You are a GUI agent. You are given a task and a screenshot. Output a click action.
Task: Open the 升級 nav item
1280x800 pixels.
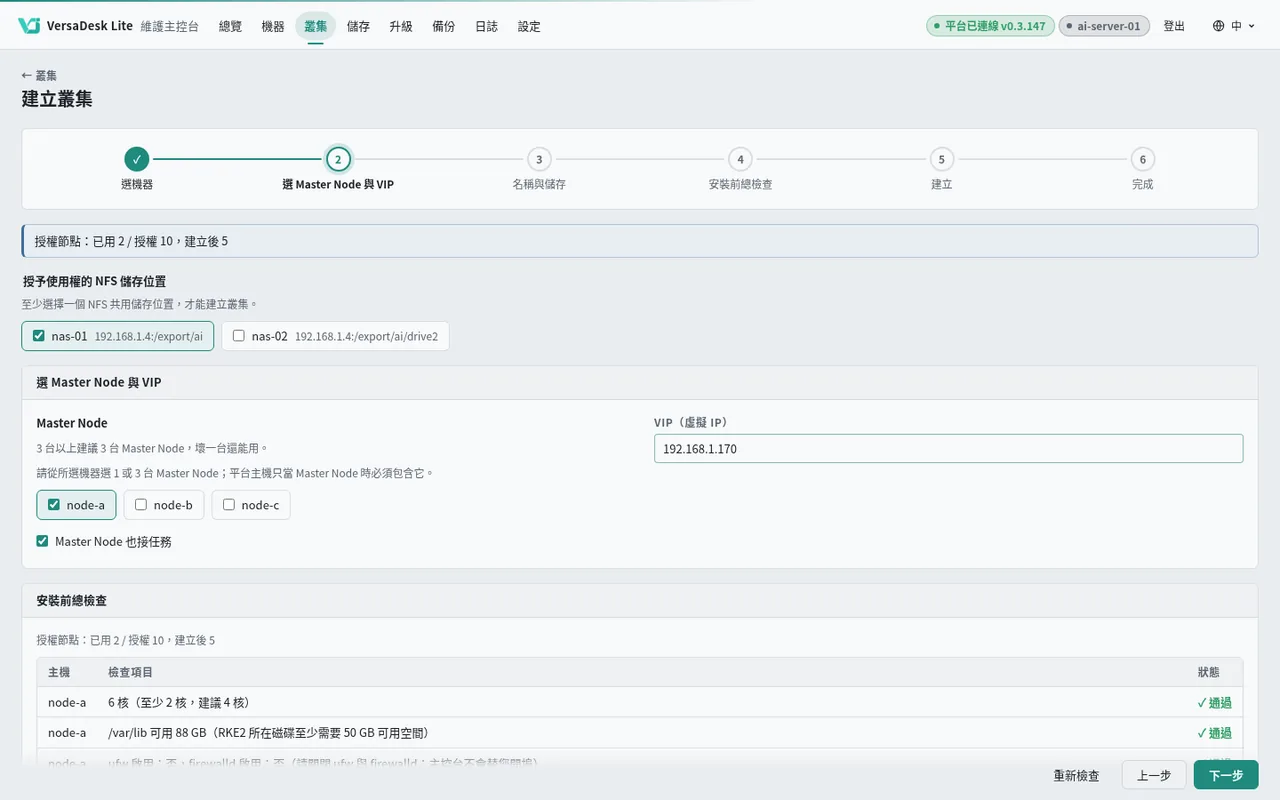click(401, 26)
